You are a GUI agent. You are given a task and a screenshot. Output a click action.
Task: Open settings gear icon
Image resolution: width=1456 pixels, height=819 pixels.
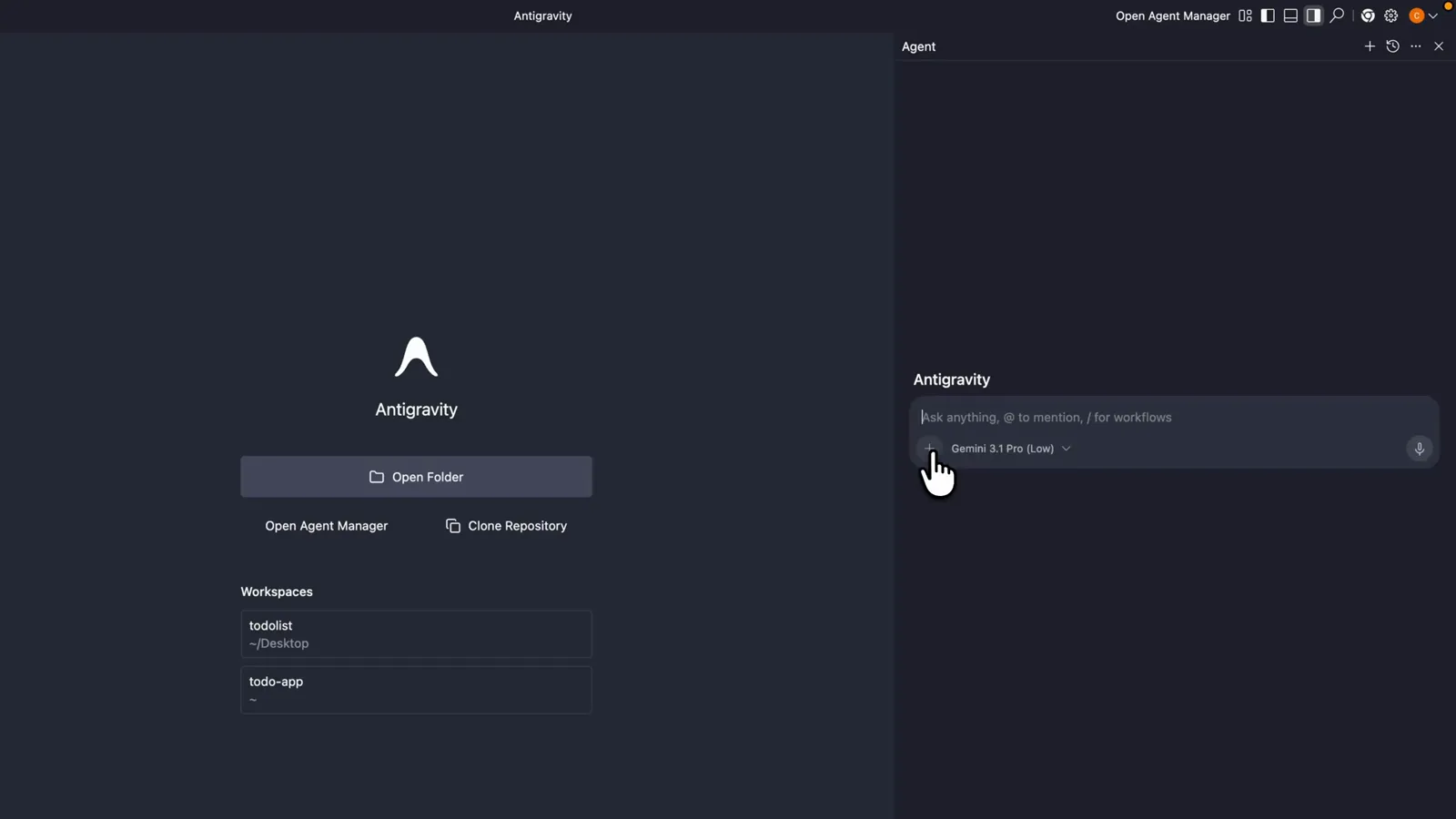click(x=1391, y=15)
